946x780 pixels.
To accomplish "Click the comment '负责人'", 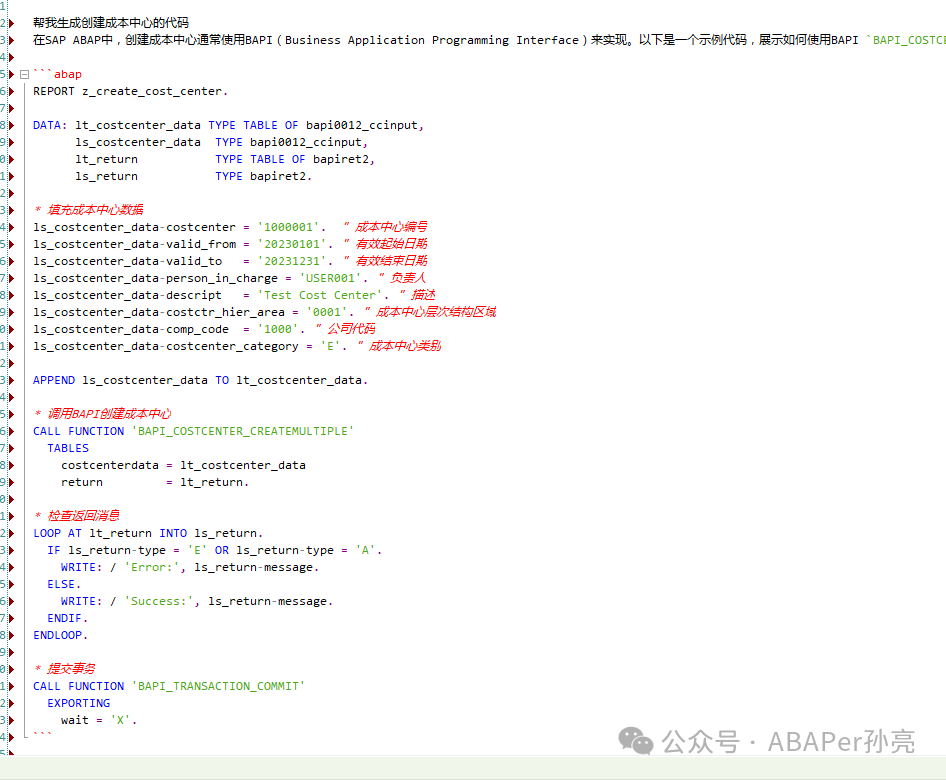I will [408, 278].
